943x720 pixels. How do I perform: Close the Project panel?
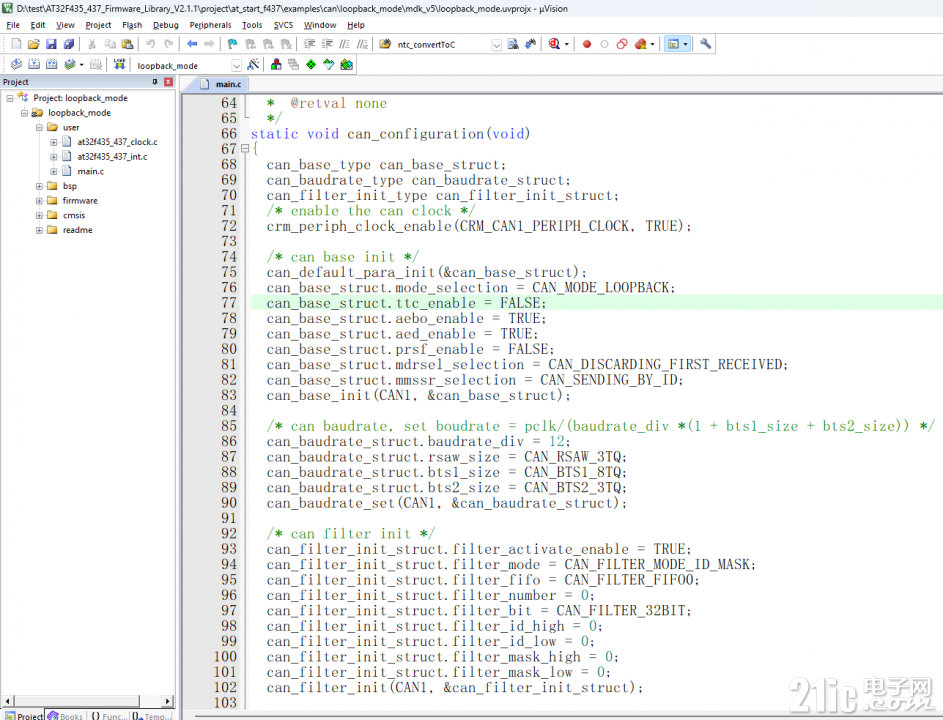click(168, 82)
